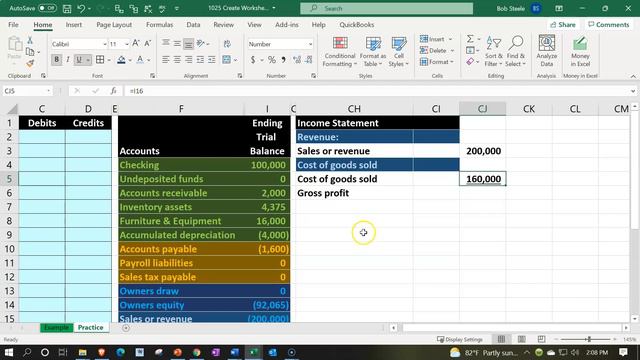Image resolution: width=640 pixels, height=360 pixels.
Task: Click the Cut scissors icon
Action: click(x=30, y=40)
